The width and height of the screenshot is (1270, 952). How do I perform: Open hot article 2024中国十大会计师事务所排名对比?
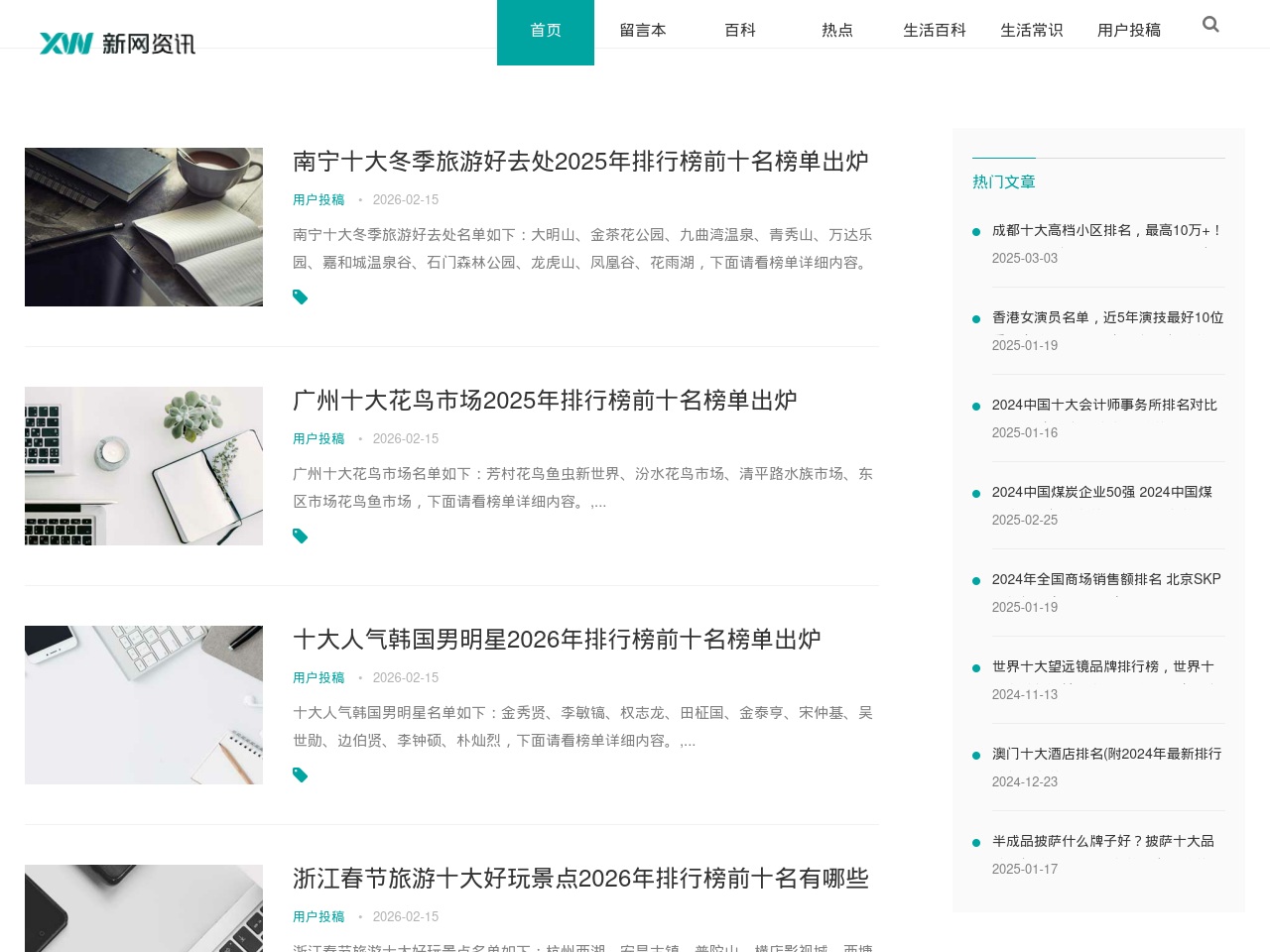[x=1104, y=405]
